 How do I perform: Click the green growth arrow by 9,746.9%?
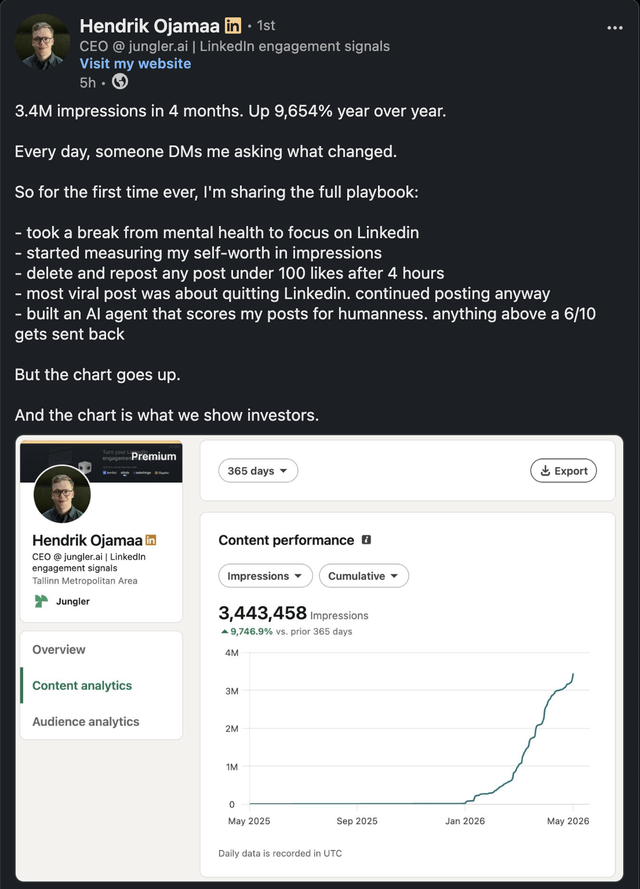coord(224,632)
